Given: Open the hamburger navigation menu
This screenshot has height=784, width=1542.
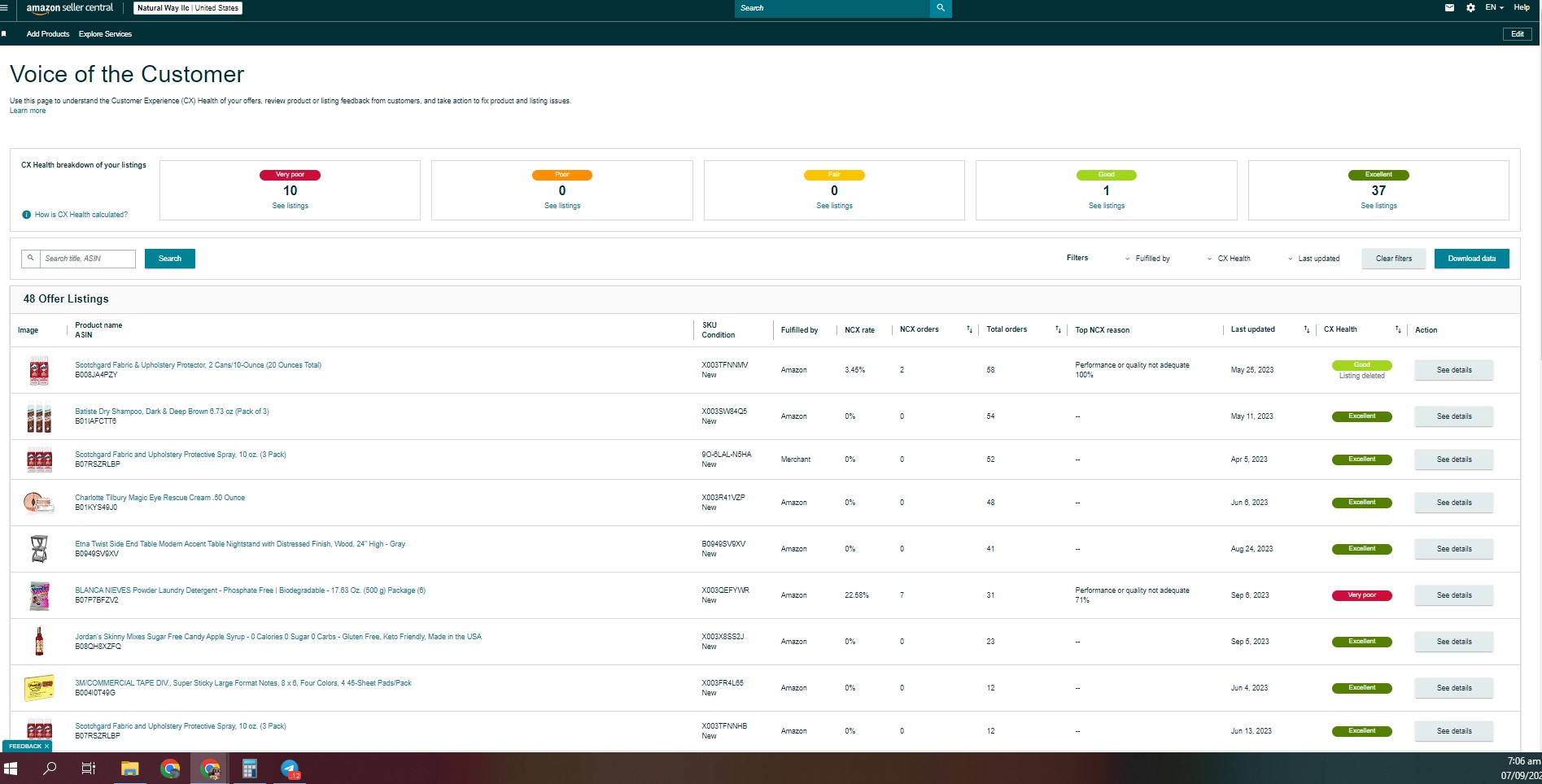Looking at the screenshot, I should 4,8.
